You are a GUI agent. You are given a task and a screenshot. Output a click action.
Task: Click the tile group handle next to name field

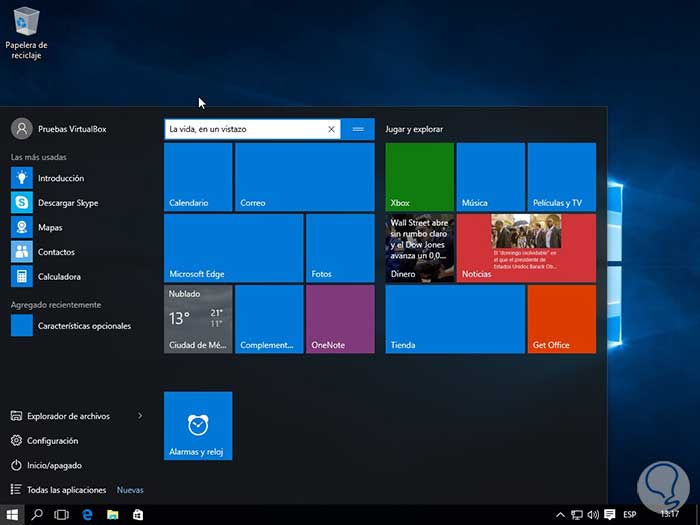pyautogui.click(x=358, y=129)
